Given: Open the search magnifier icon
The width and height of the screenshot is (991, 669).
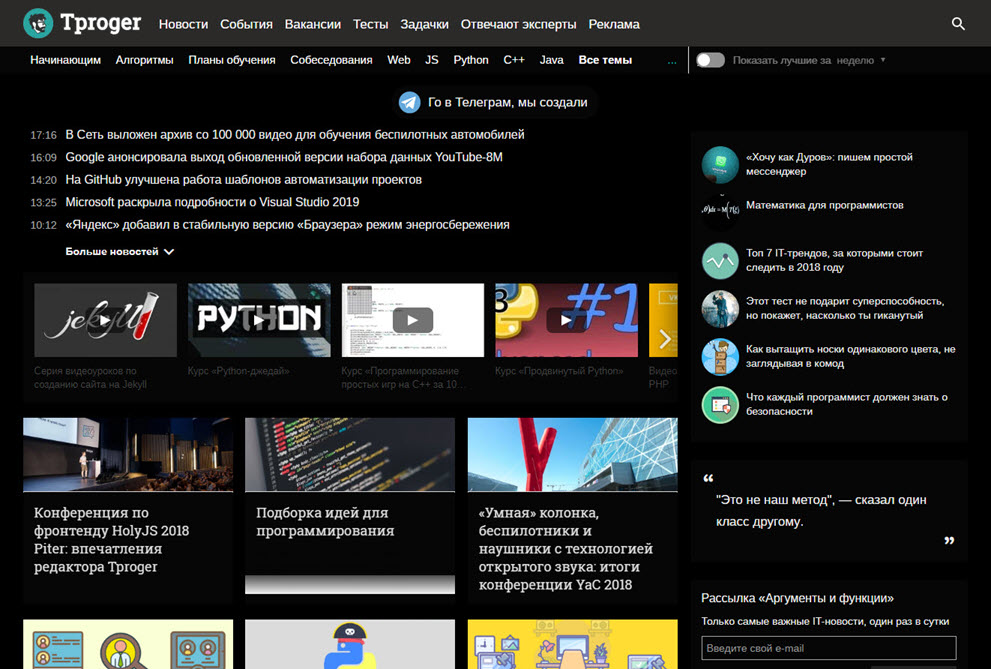Looking at the screenshot, I should pyautogui.click(x=958, y=24).
